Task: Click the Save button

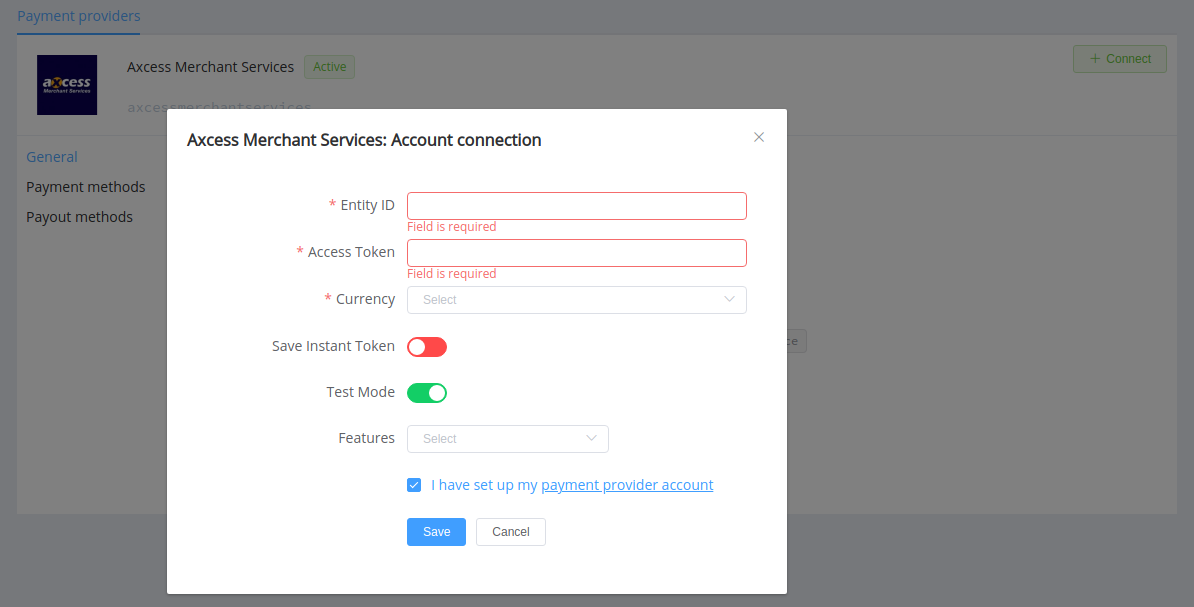Action: coord(436,532)
